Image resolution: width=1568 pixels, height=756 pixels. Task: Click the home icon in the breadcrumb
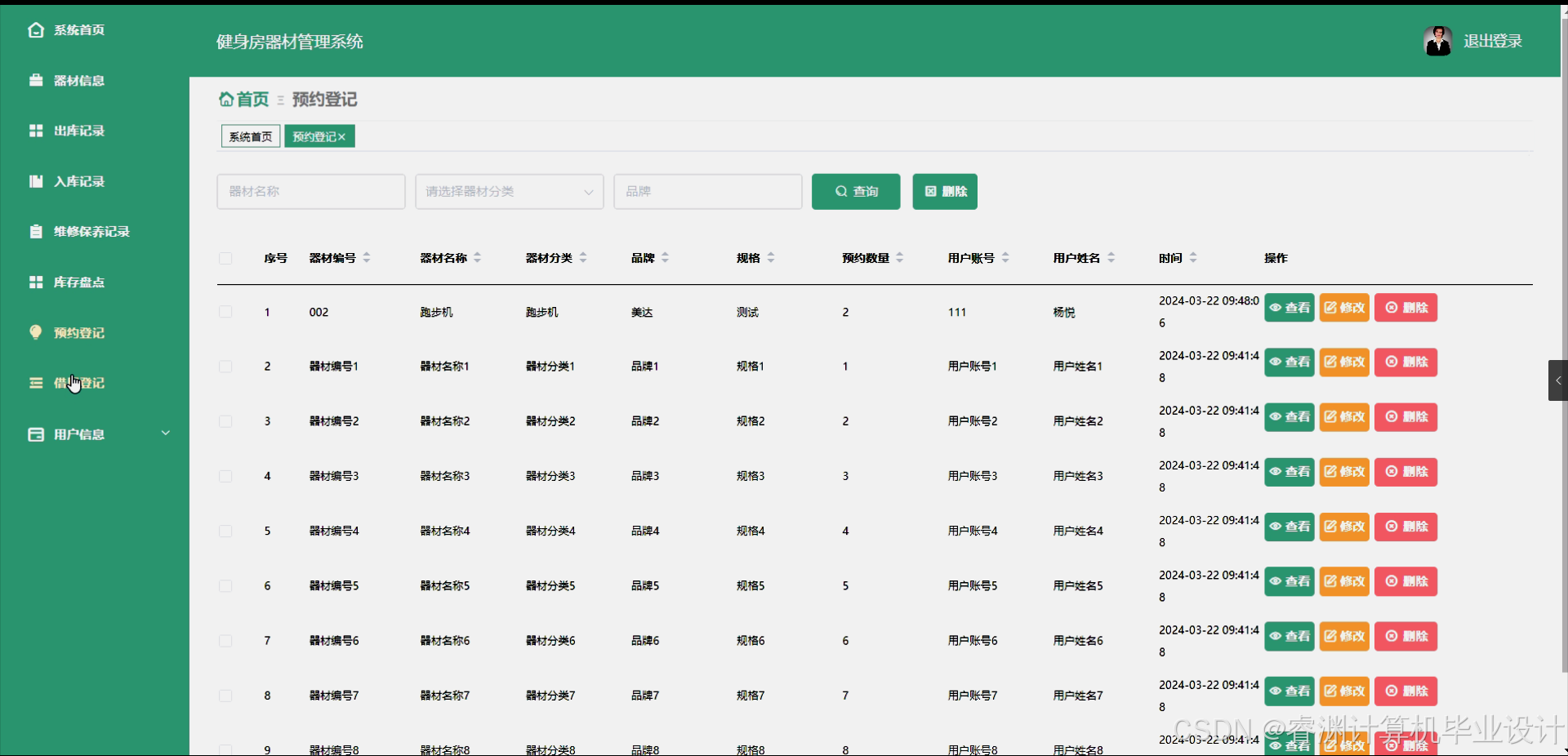point(226,99)
